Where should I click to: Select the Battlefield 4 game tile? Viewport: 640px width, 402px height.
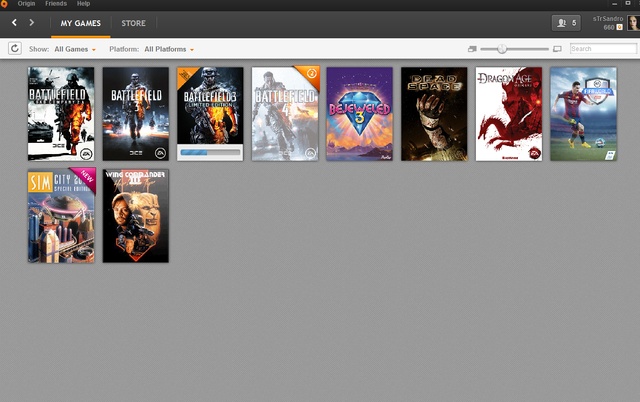point(285,114)
